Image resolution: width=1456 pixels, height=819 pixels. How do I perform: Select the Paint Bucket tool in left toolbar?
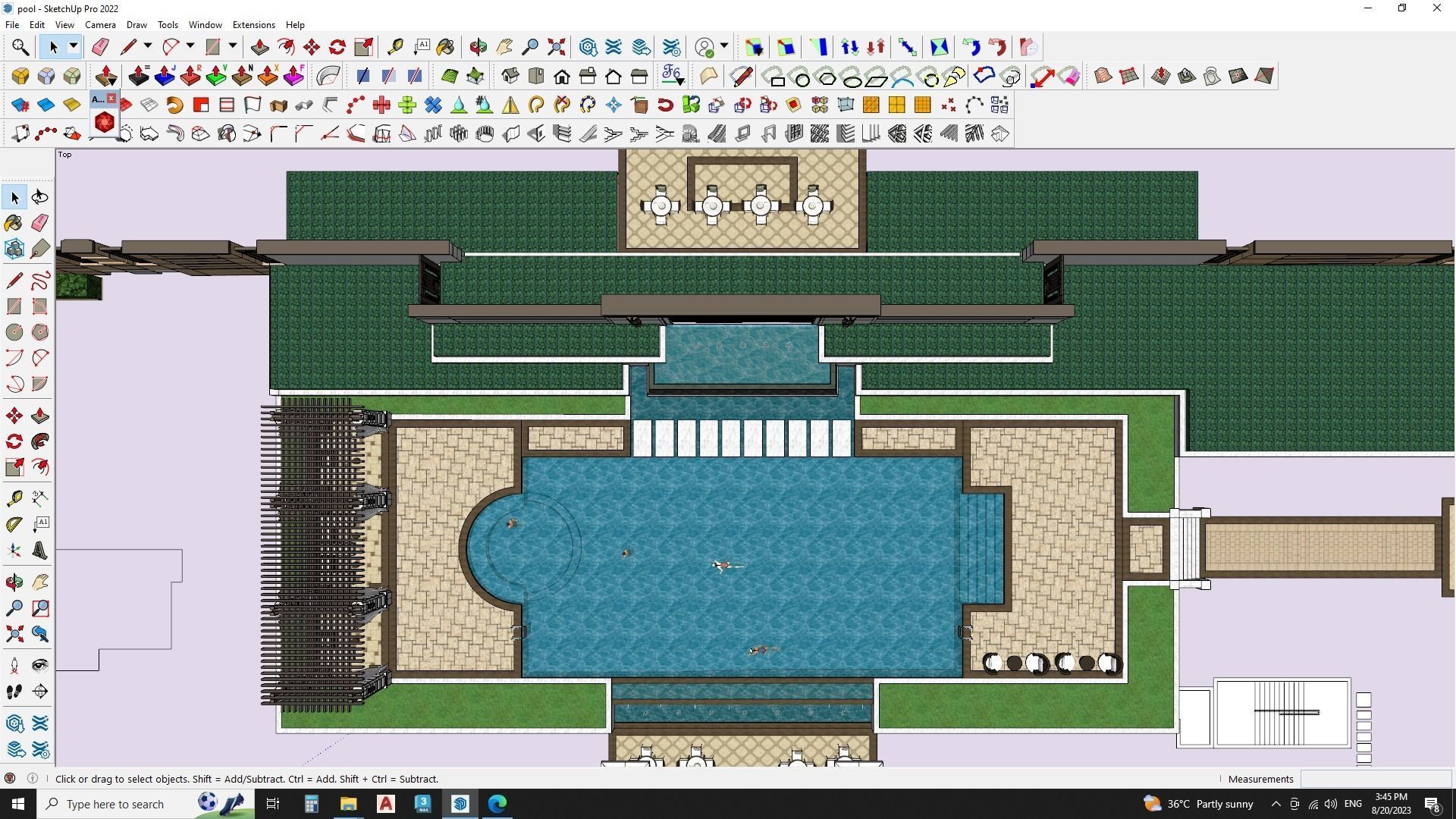(x=14, y=223)
